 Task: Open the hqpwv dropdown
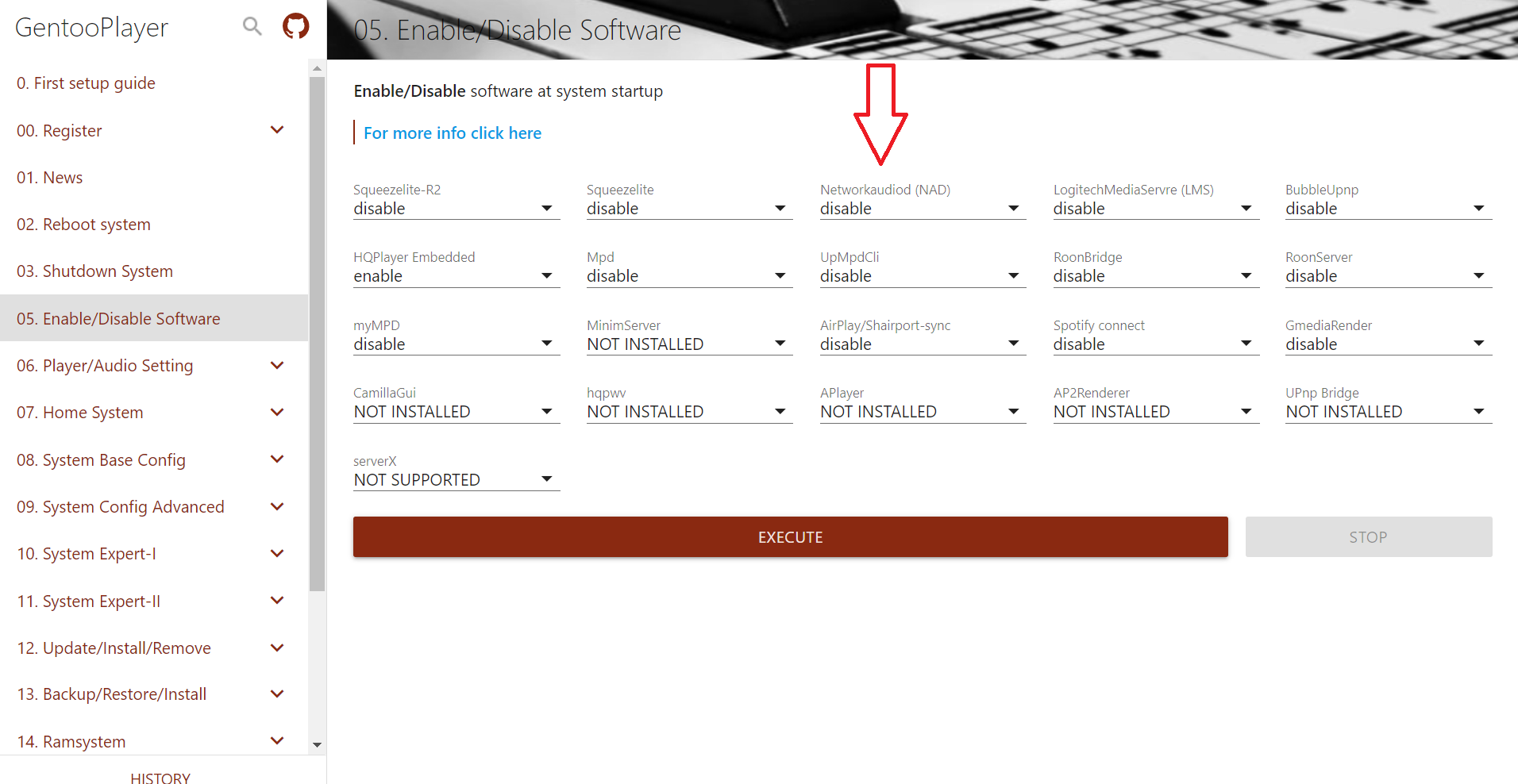(689, 412)
